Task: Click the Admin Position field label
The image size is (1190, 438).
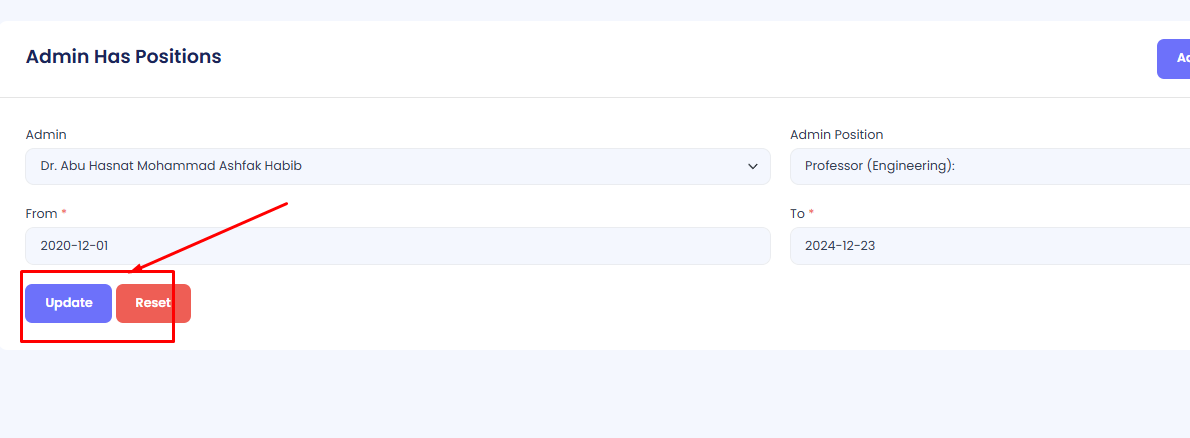Action: pos(836,135)
